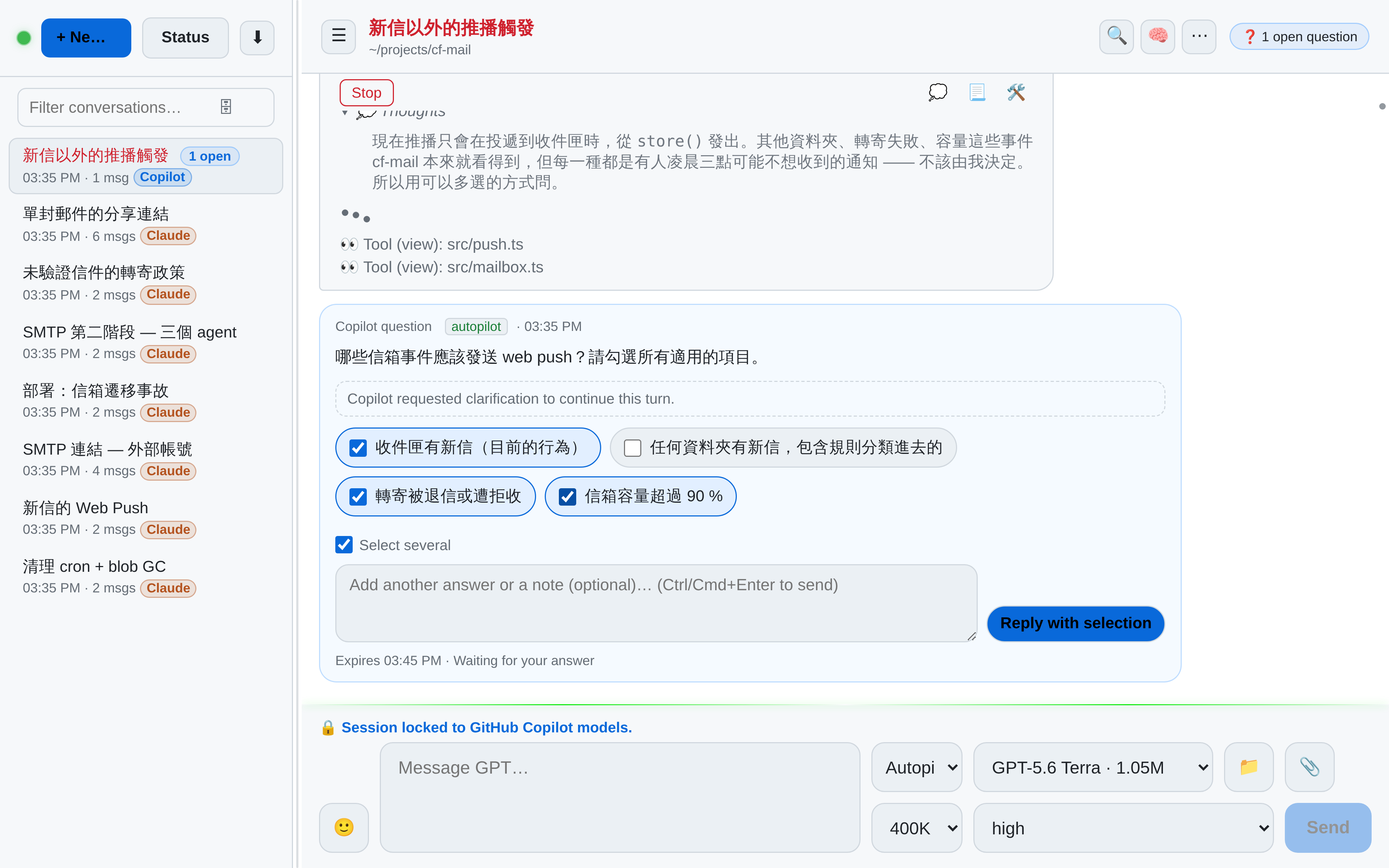Image resolution: width=1389 pixels, height=868 pixels.
Task: Click the Stop button
Action: (366, 93)
